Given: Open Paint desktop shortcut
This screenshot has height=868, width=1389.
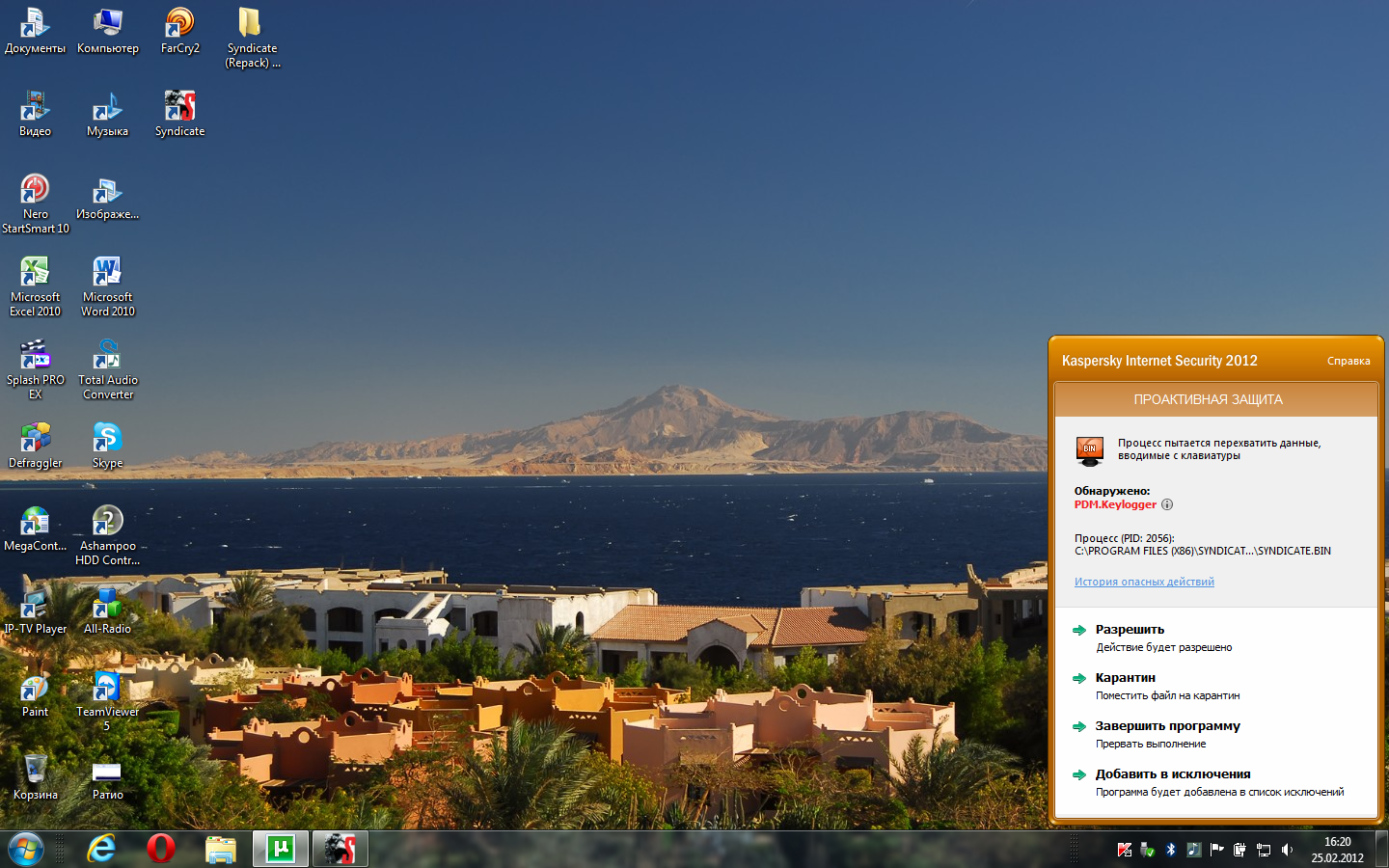Looking at the screenshot, I should point(35,694).
